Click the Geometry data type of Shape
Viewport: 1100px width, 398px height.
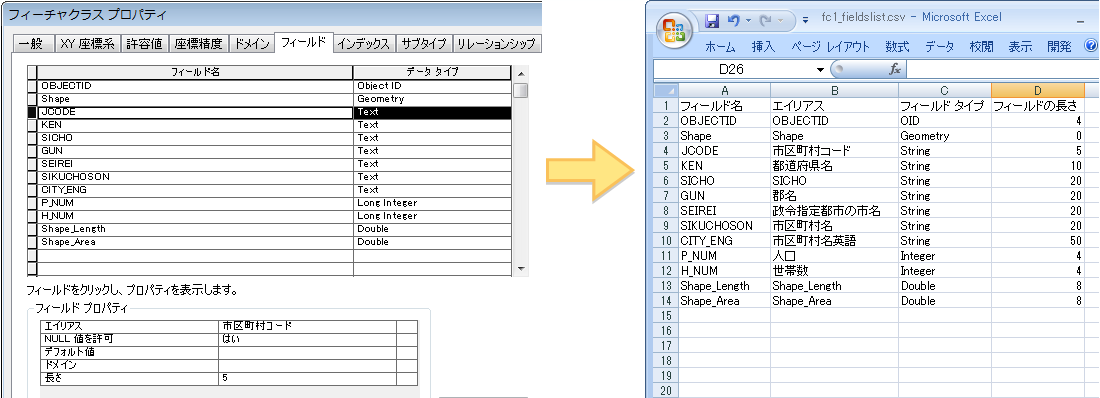tap(432, 99)
